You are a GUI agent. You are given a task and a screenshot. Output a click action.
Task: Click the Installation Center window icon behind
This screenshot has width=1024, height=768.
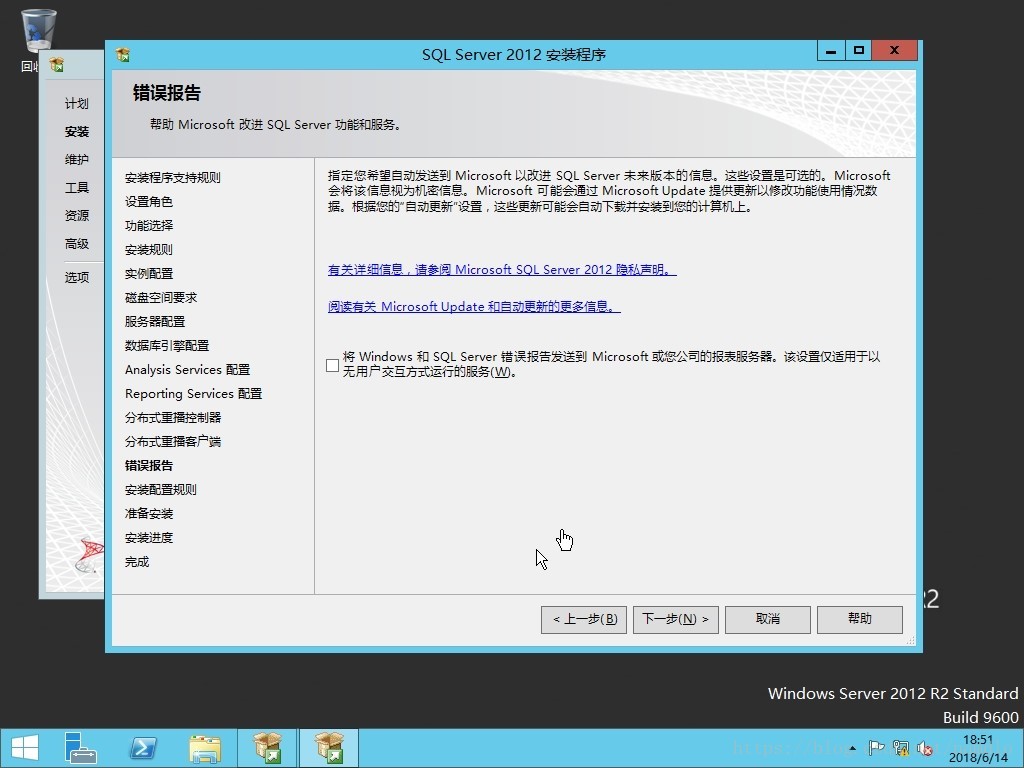[x=57, y=65]
